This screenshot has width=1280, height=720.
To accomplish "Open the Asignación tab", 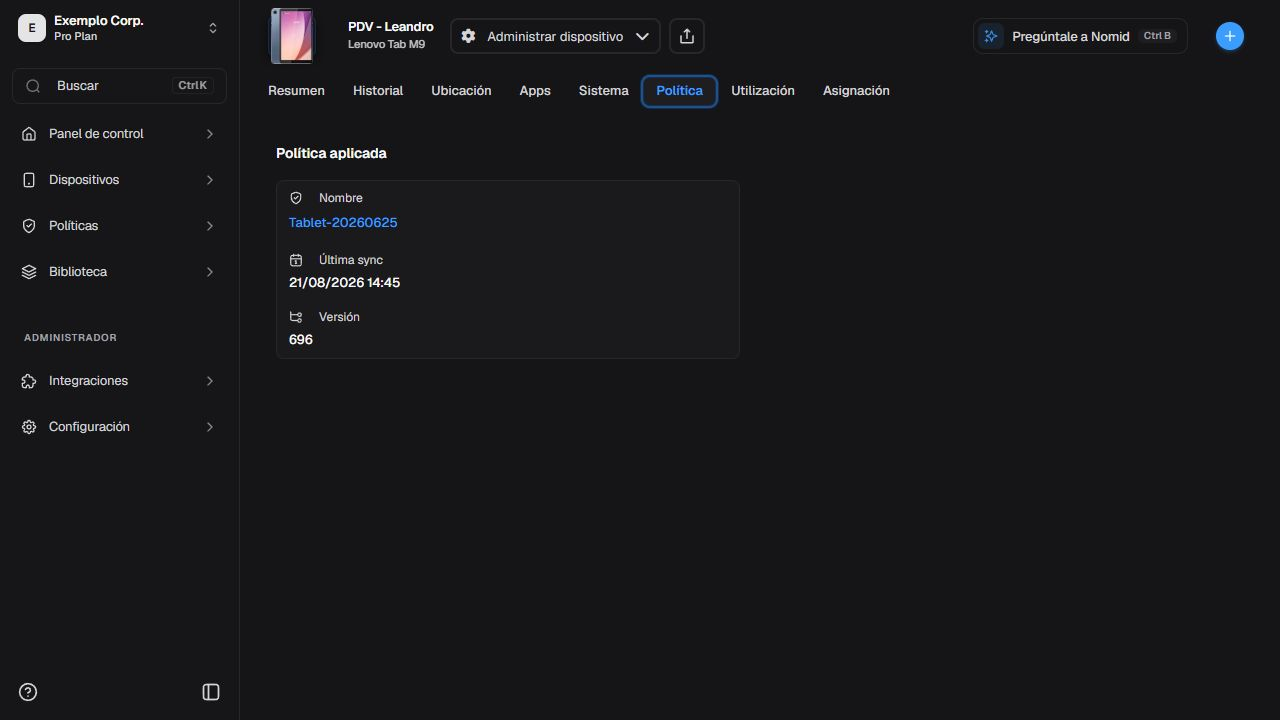I will click(856, 91).
